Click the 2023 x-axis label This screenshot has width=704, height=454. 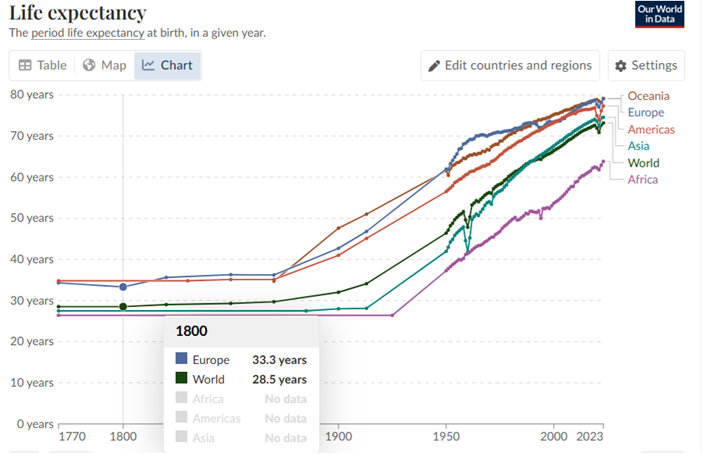tap(590, 436)
